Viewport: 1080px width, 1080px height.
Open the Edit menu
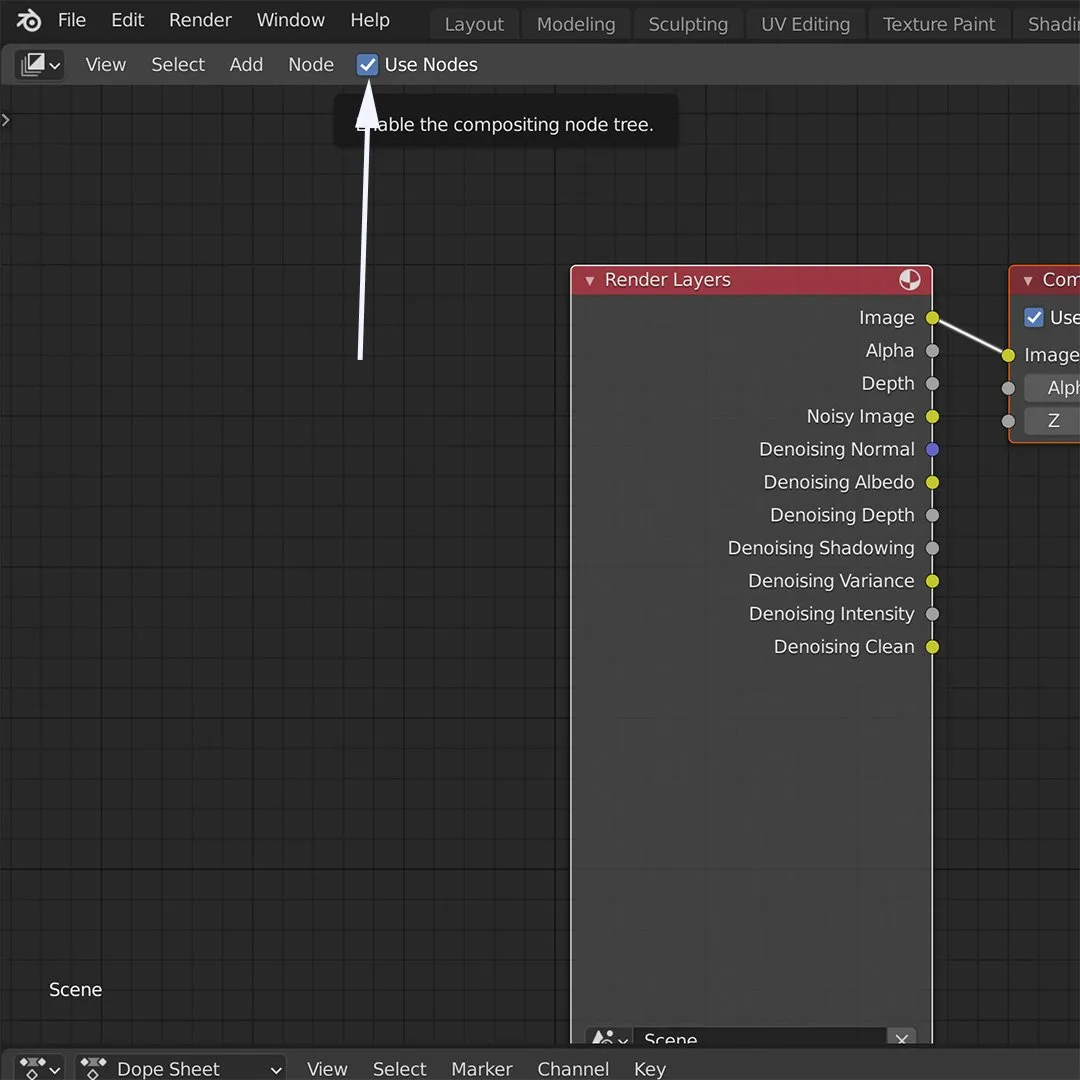127,21
